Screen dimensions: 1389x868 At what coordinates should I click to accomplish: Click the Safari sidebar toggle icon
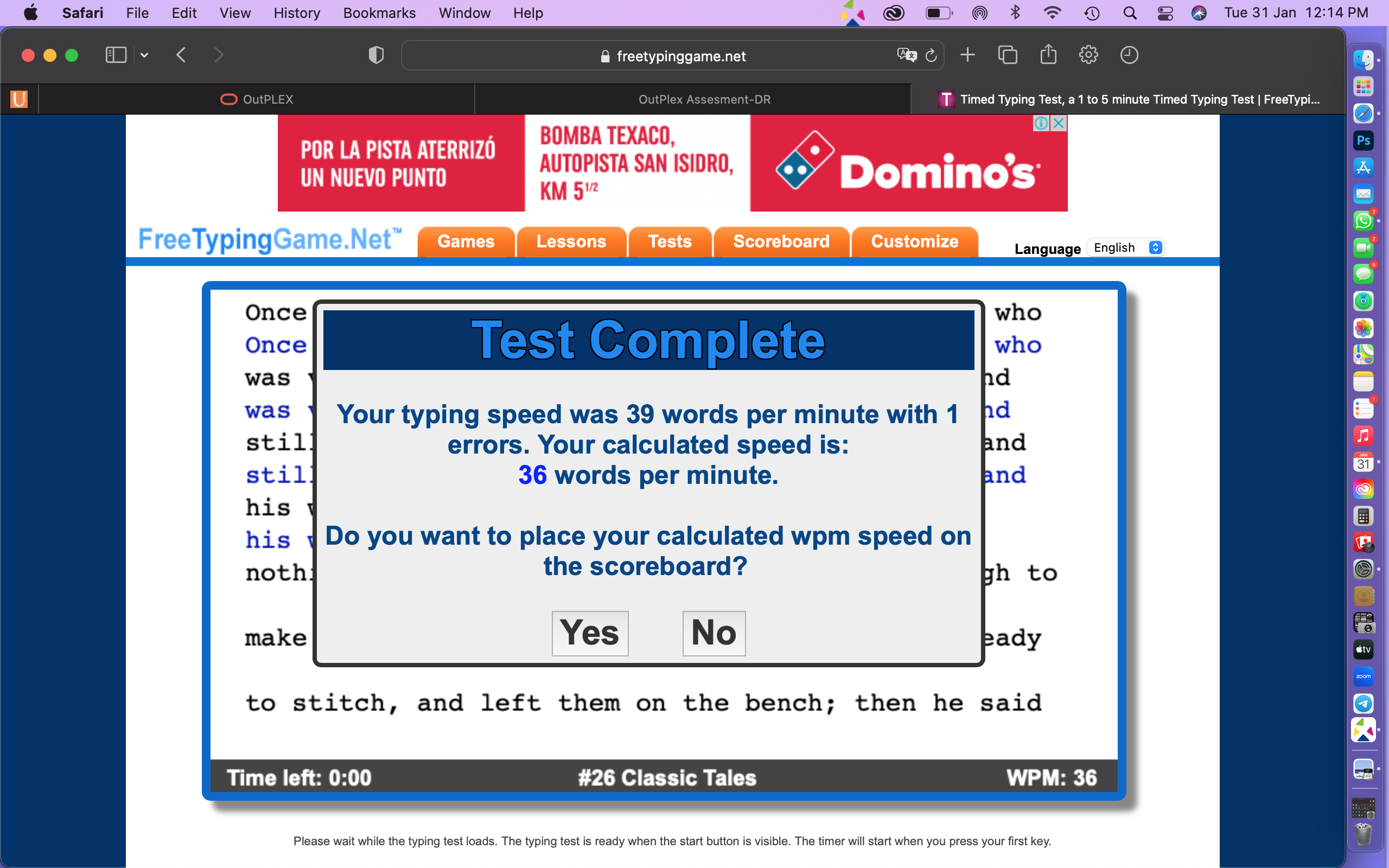click(116, 55)
